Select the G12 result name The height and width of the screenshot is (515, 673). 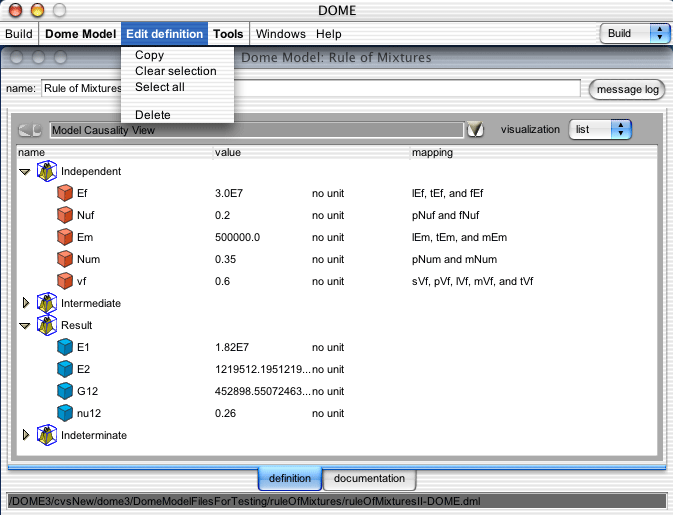coord(88,391)
